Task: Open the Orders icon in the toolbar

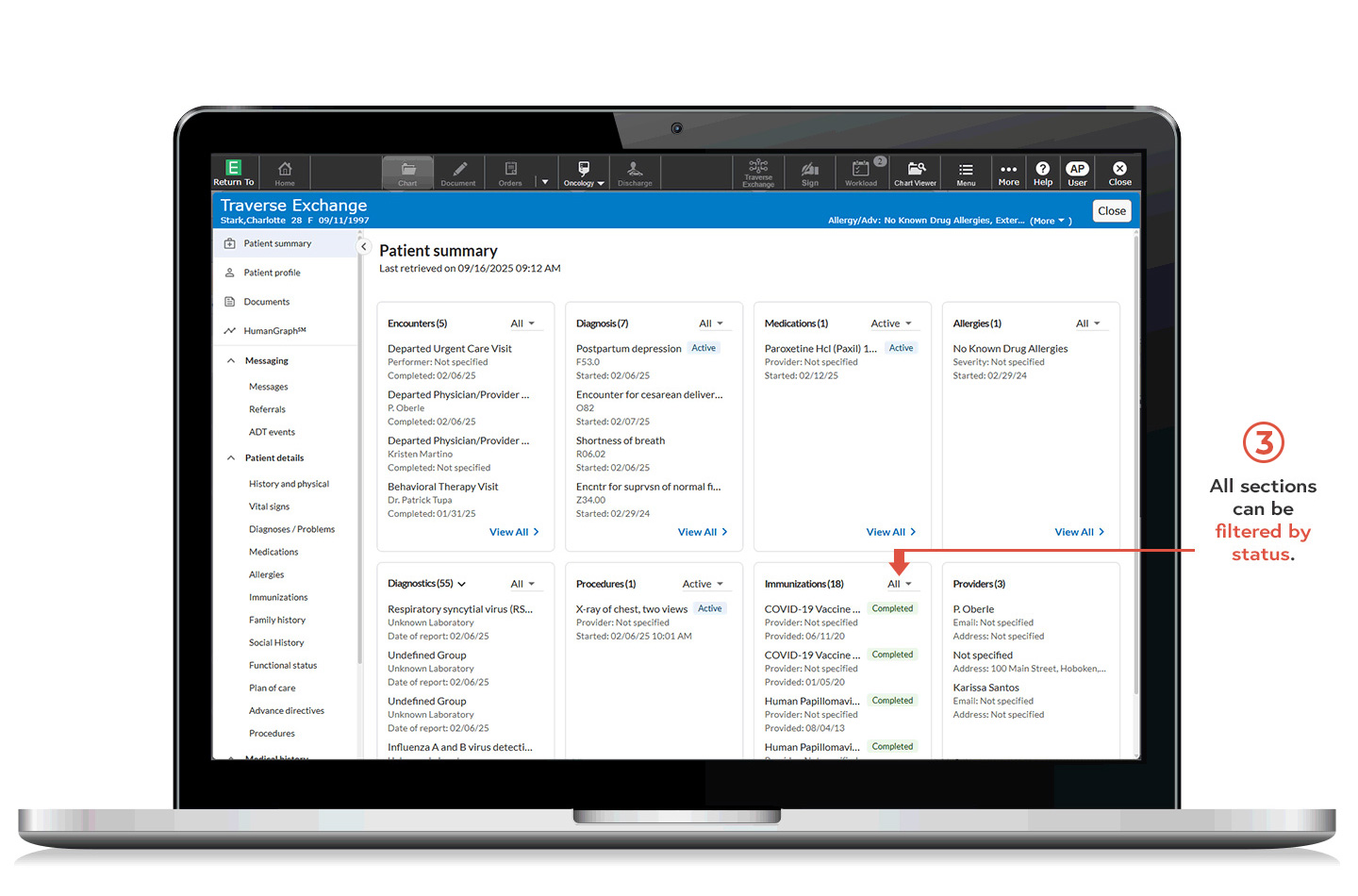Action: pos(509,173)
